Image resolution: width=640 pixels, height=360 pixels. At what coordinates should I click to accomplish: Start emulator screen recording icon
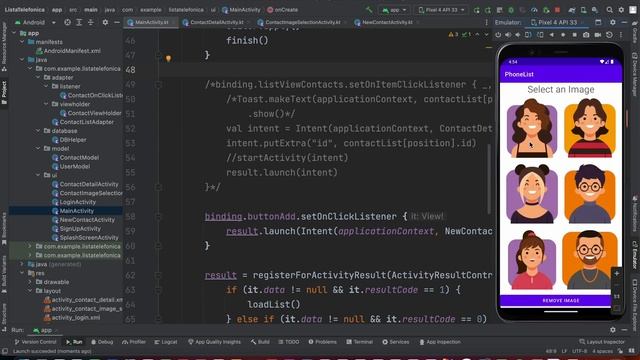pos(598,35)
